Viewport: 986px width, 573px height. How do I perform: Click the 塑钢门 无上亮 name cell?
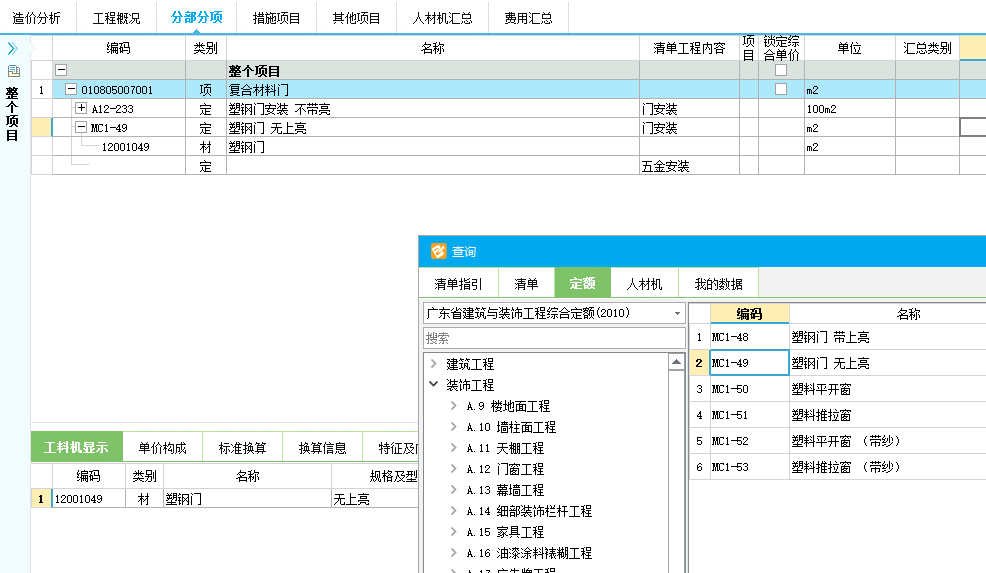tap(433, 128)
